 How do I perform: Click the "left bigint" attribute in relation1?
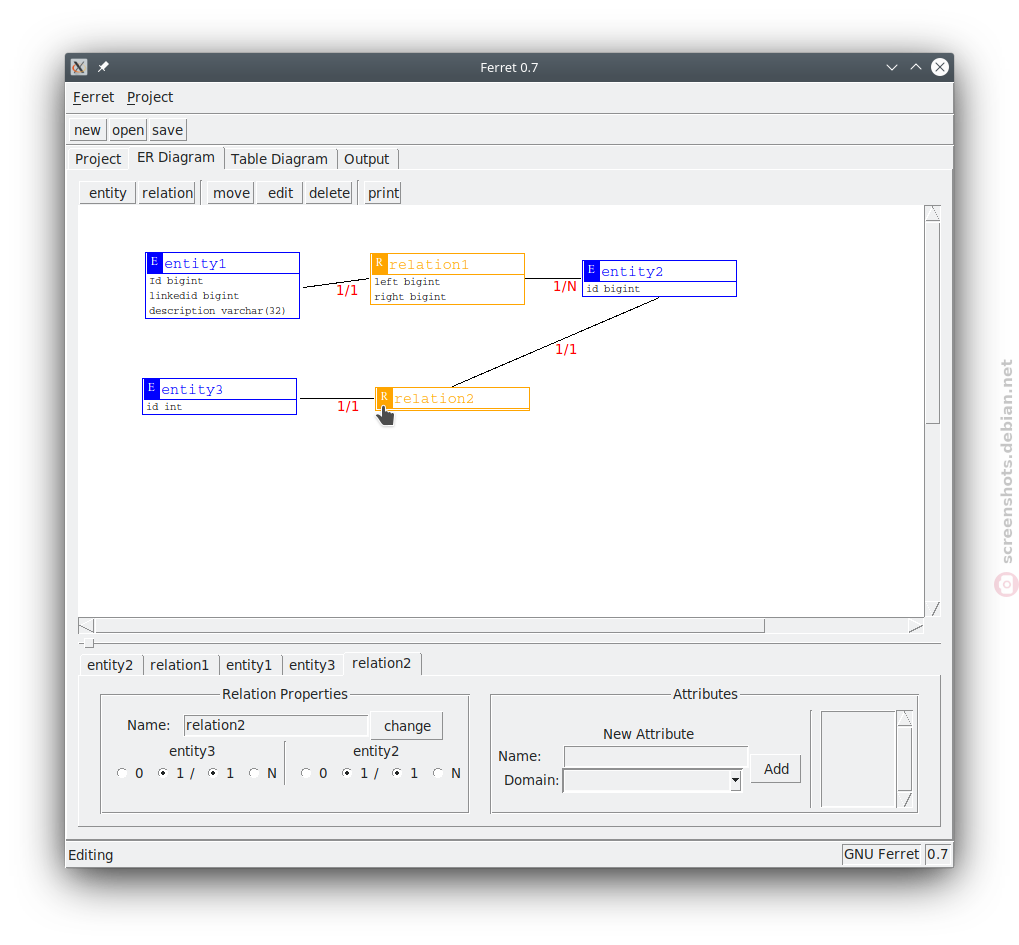[407, 281]
